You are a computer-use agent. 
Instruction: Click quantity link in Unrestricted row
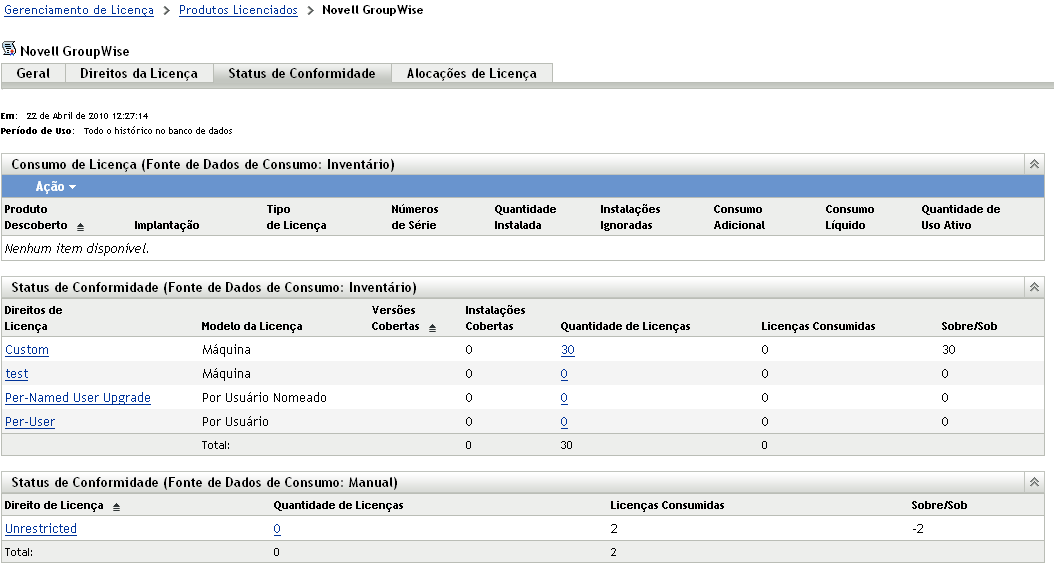(x=277, y=529)
